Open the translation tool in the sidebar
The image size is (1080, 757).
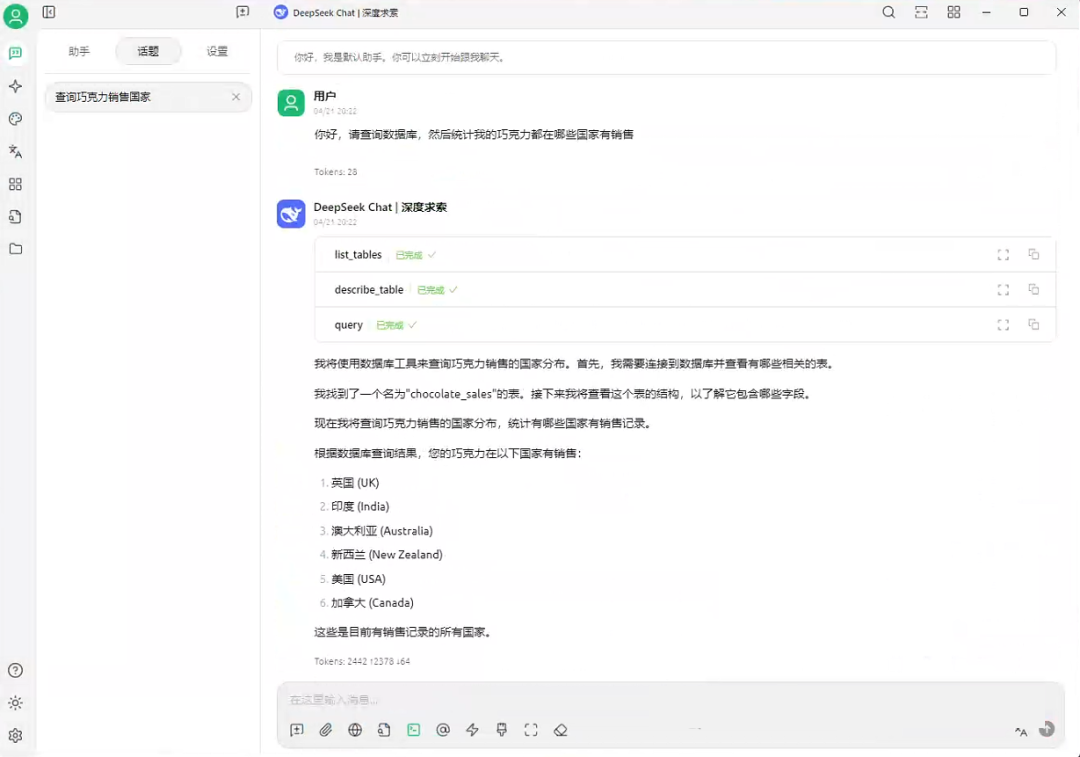(16, 151)
